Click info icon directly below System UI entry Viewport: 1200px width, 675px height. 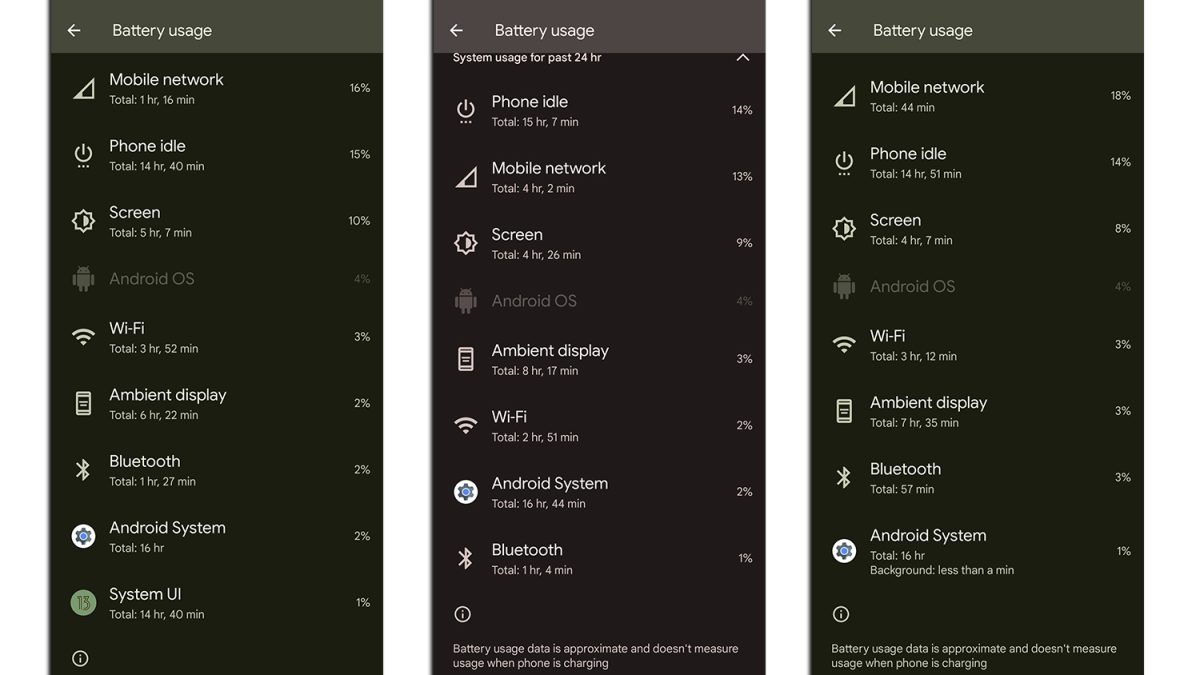pyautogui.click(x=81, y=658)
